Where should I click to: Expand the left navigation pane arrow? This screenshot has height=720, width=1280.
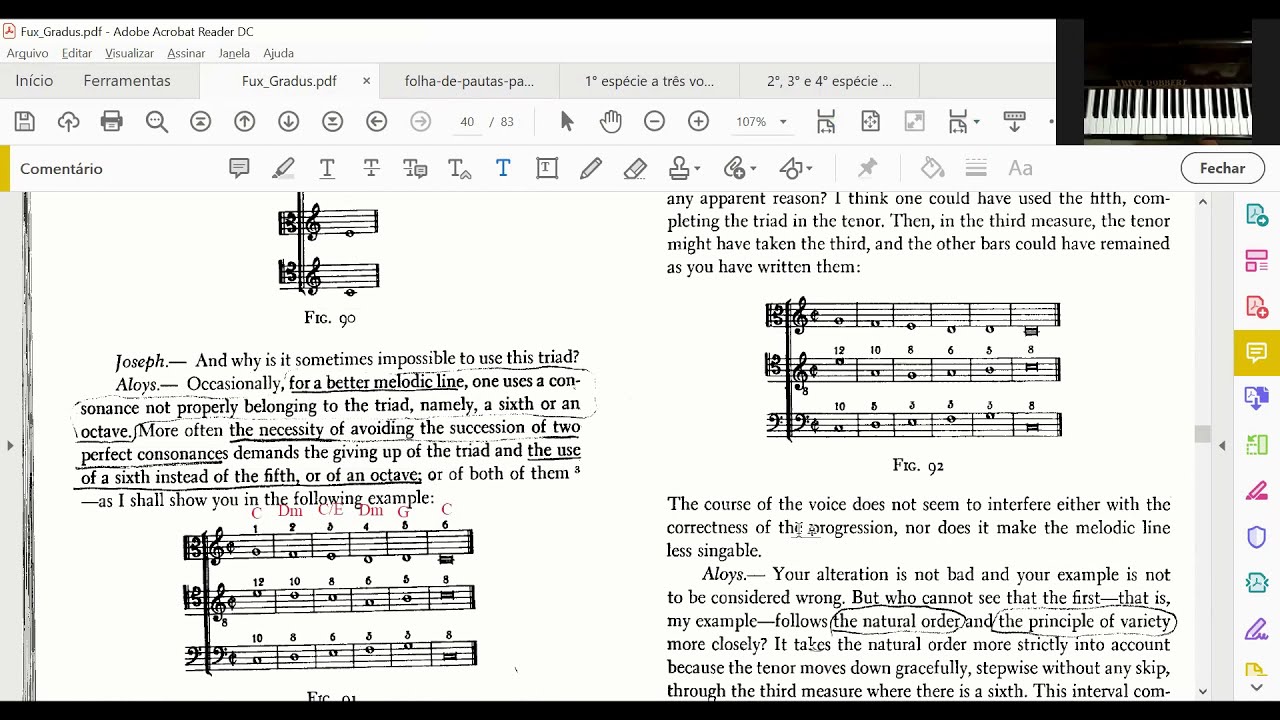(x=10, y=446)
